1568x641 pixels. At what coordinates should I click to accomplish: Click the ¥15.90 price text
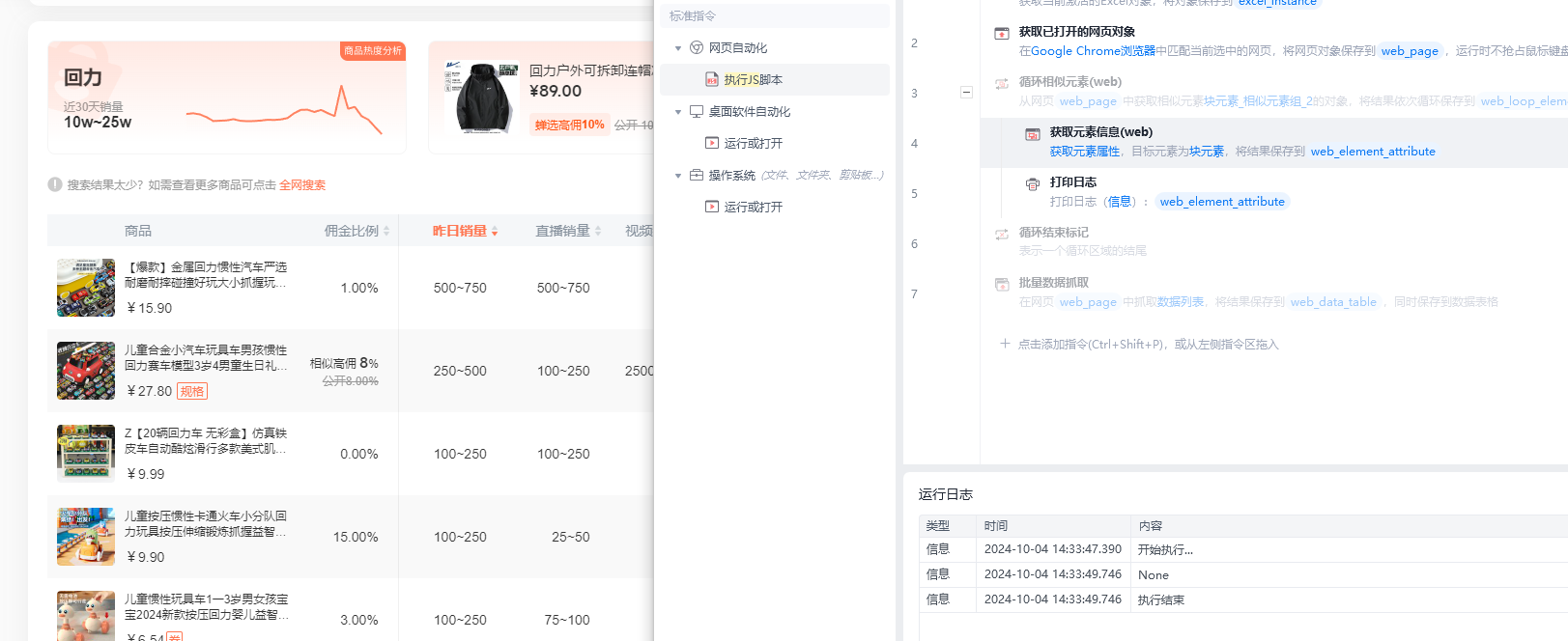(x=150, y=308)
